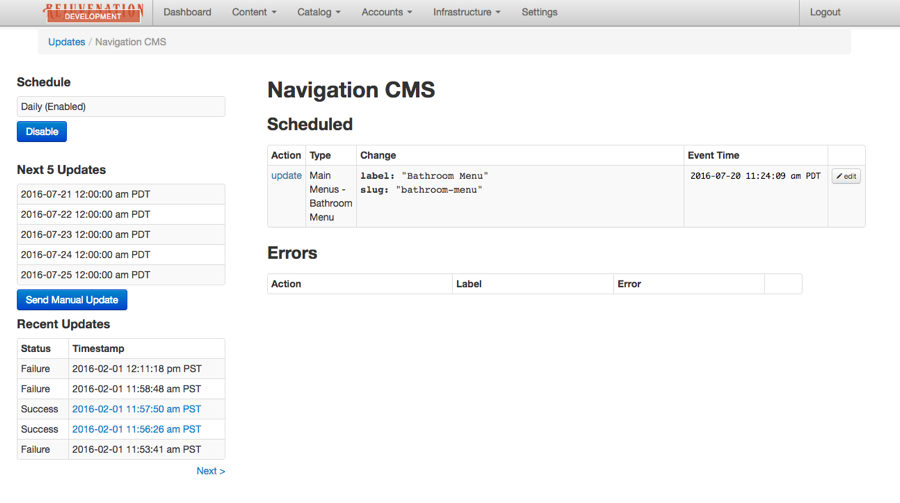900x503 pixels.
Task: Select the 2016-07-22 upcoming update row
Action: (121, 214)
